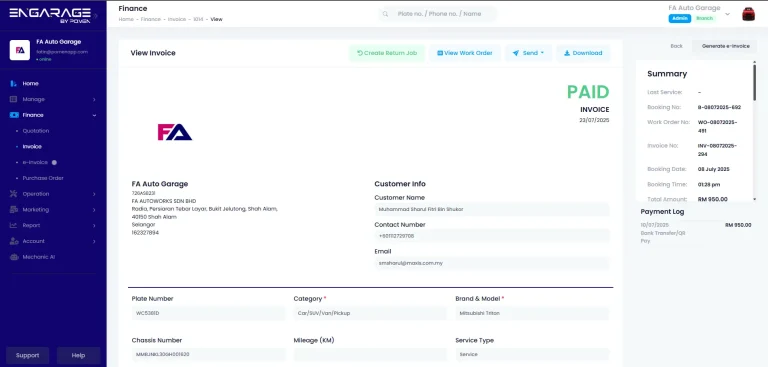This screenshot has height=367, width=768.
Task: Expand the Operation submenu chevron
Action: (94, 194)
